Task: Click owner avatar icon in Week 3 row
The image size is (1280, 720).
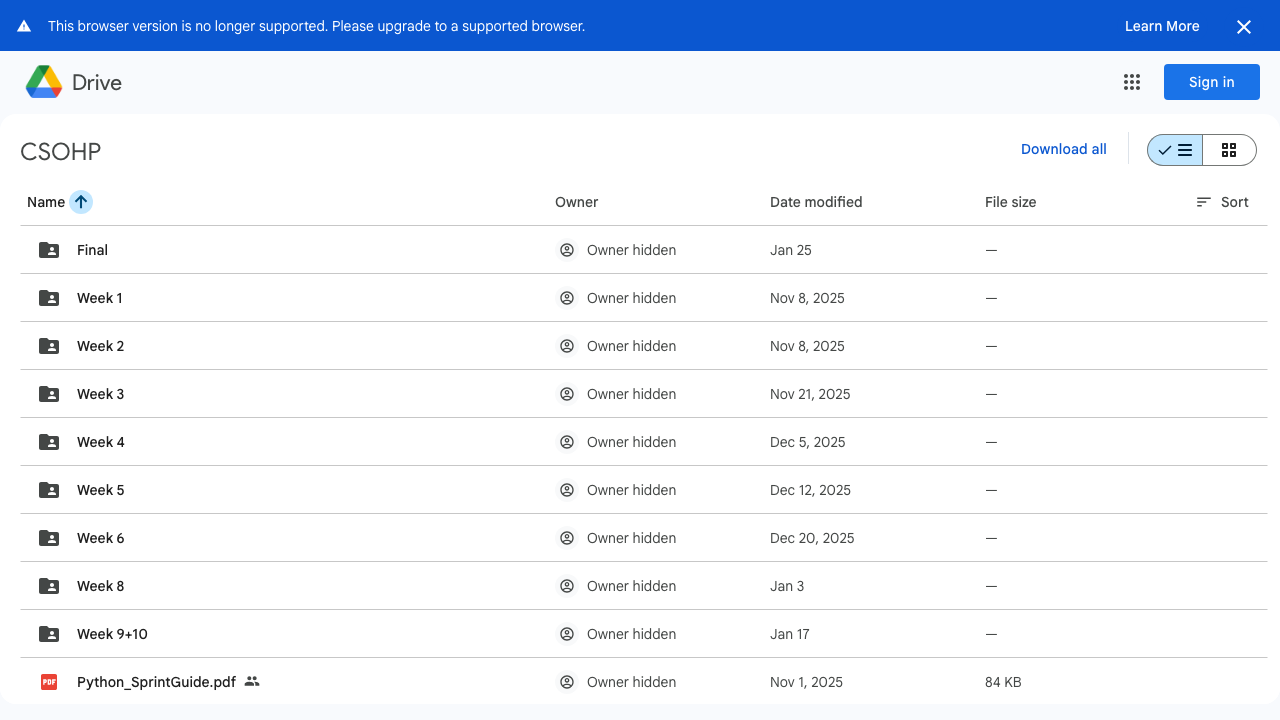Action: 567,394
